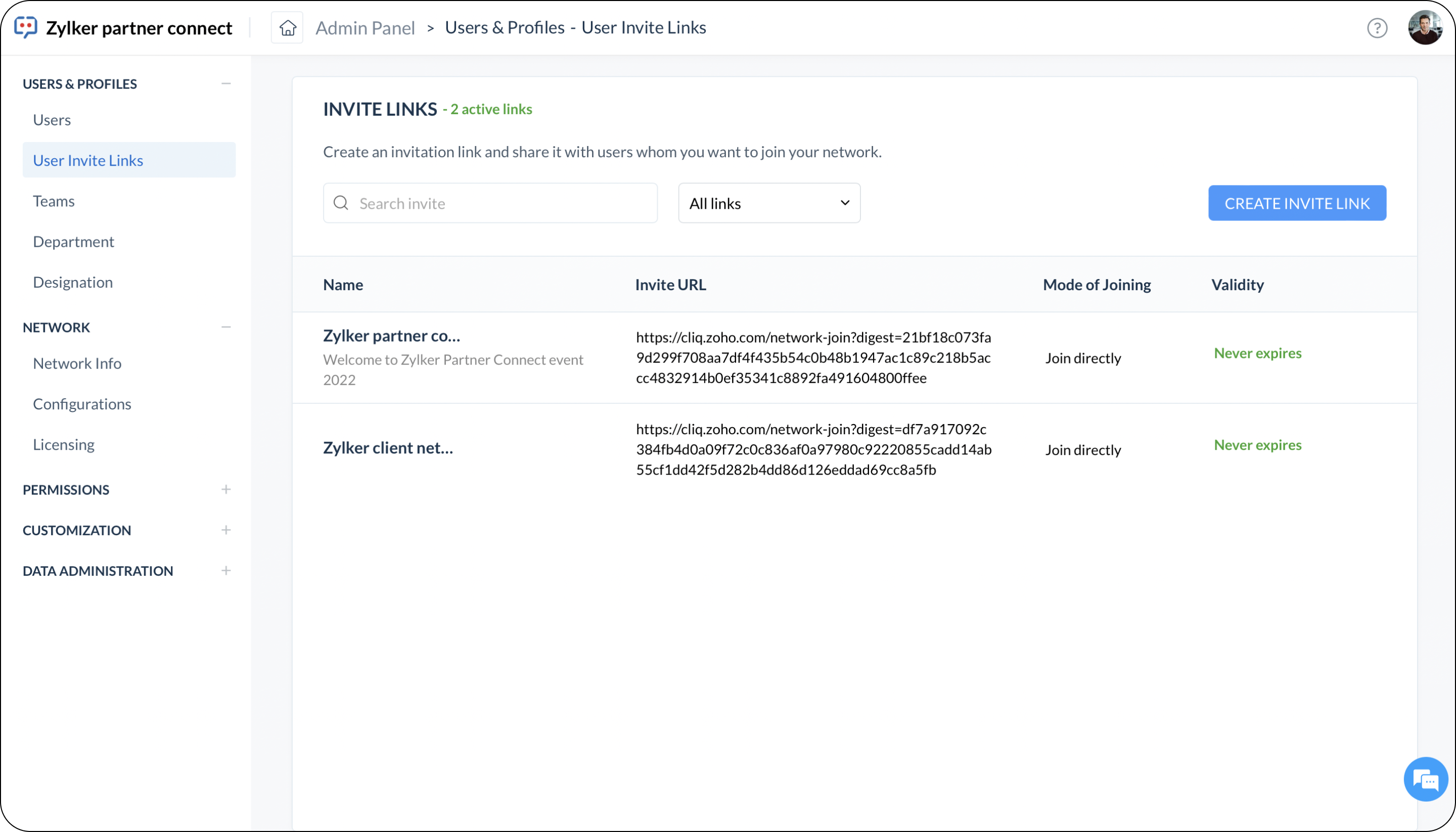Viewport: 1456px width, 832px height.
Task: Click the Create Invite Link button
Action: pos(1297,203)
